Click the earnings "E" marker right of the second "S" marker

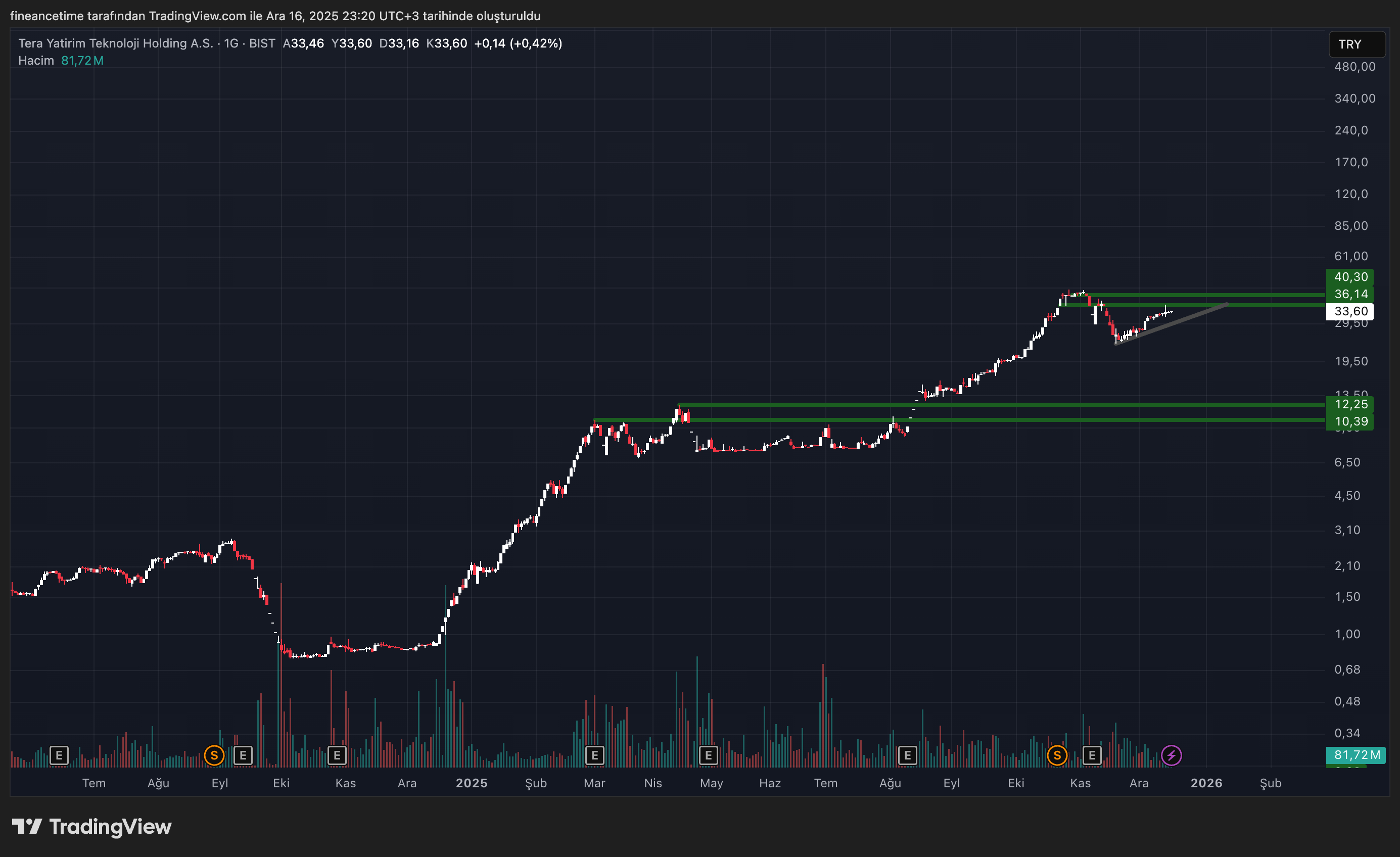[1092, 756]
